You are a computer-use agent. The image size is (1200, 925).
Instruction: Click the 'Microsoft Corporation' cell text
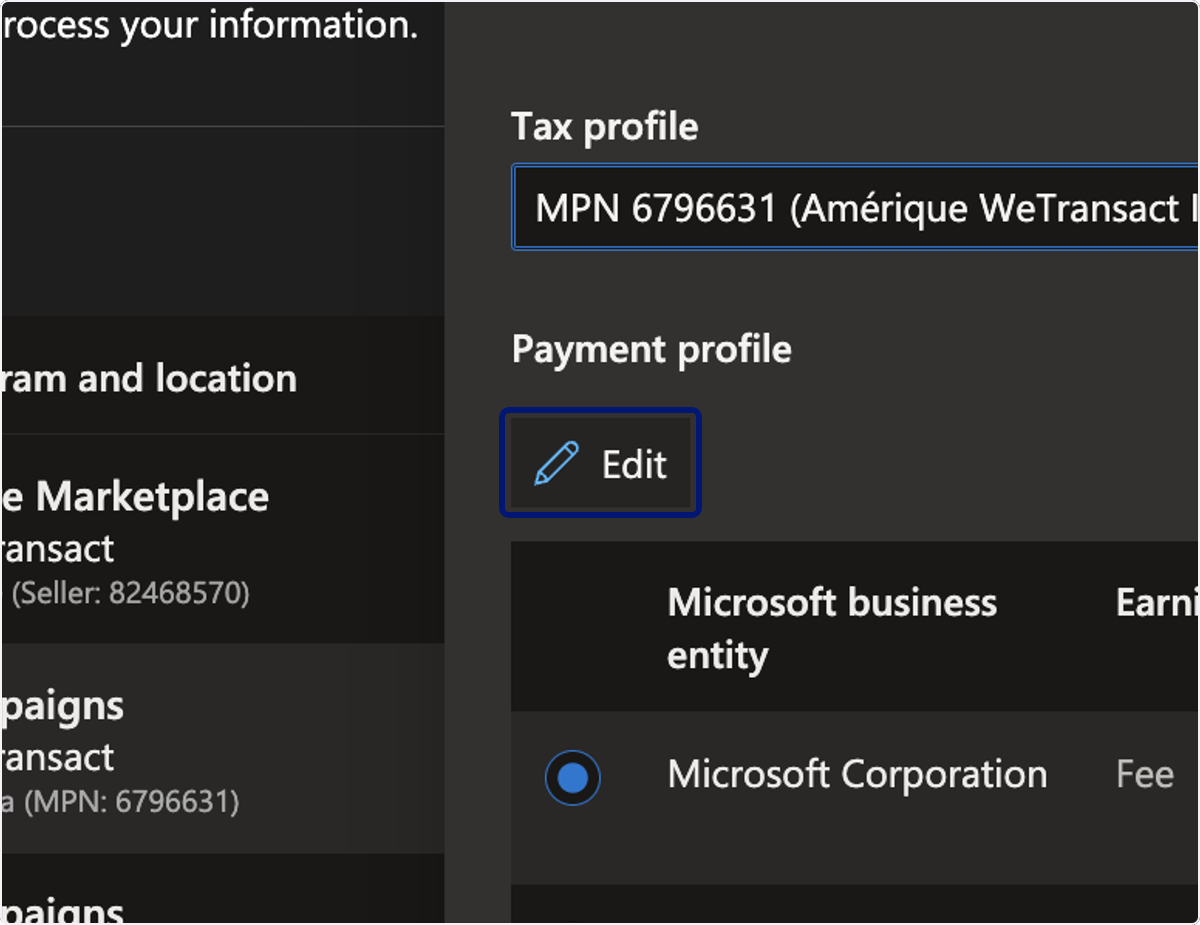tap(857, 775)
